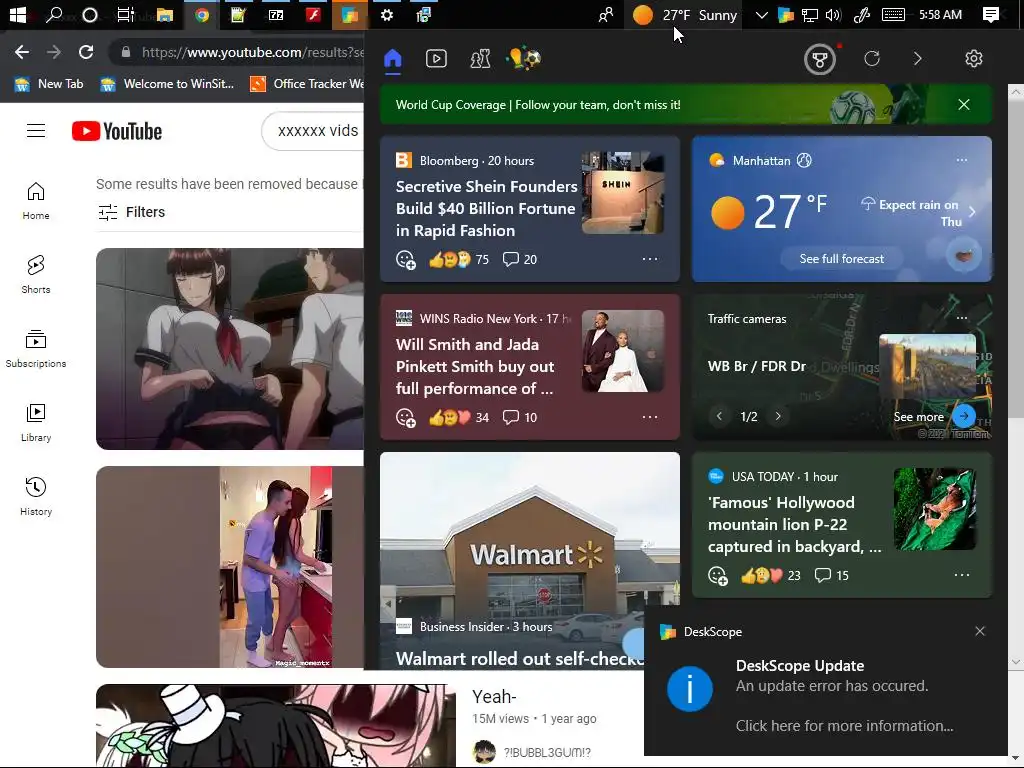Viewport: 1024px width, 768px height.
Task: Click the YouTube URL address bar
Action: (x=251, y=52)
